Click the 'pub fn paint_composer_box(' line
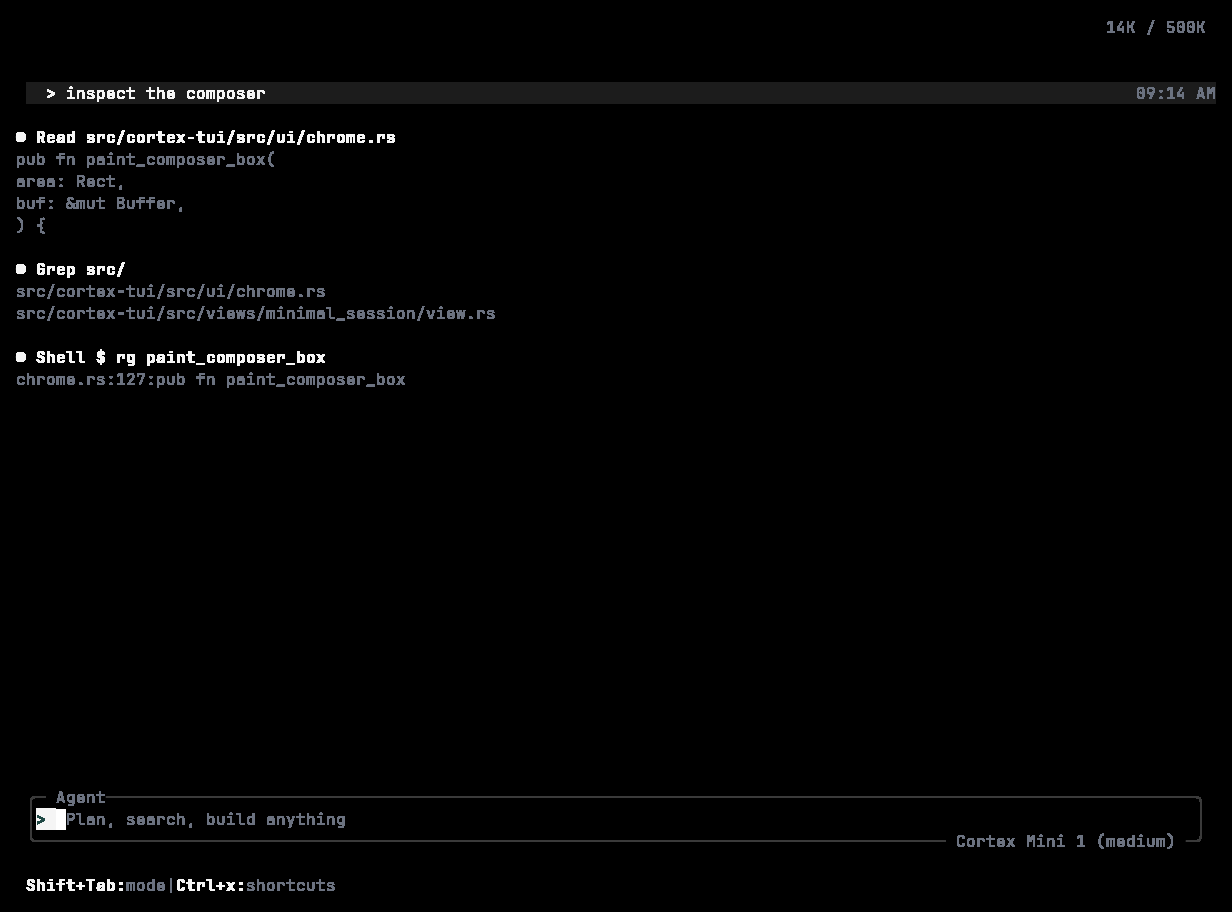Screen dimensions: 1232x912 coord(146,159)
